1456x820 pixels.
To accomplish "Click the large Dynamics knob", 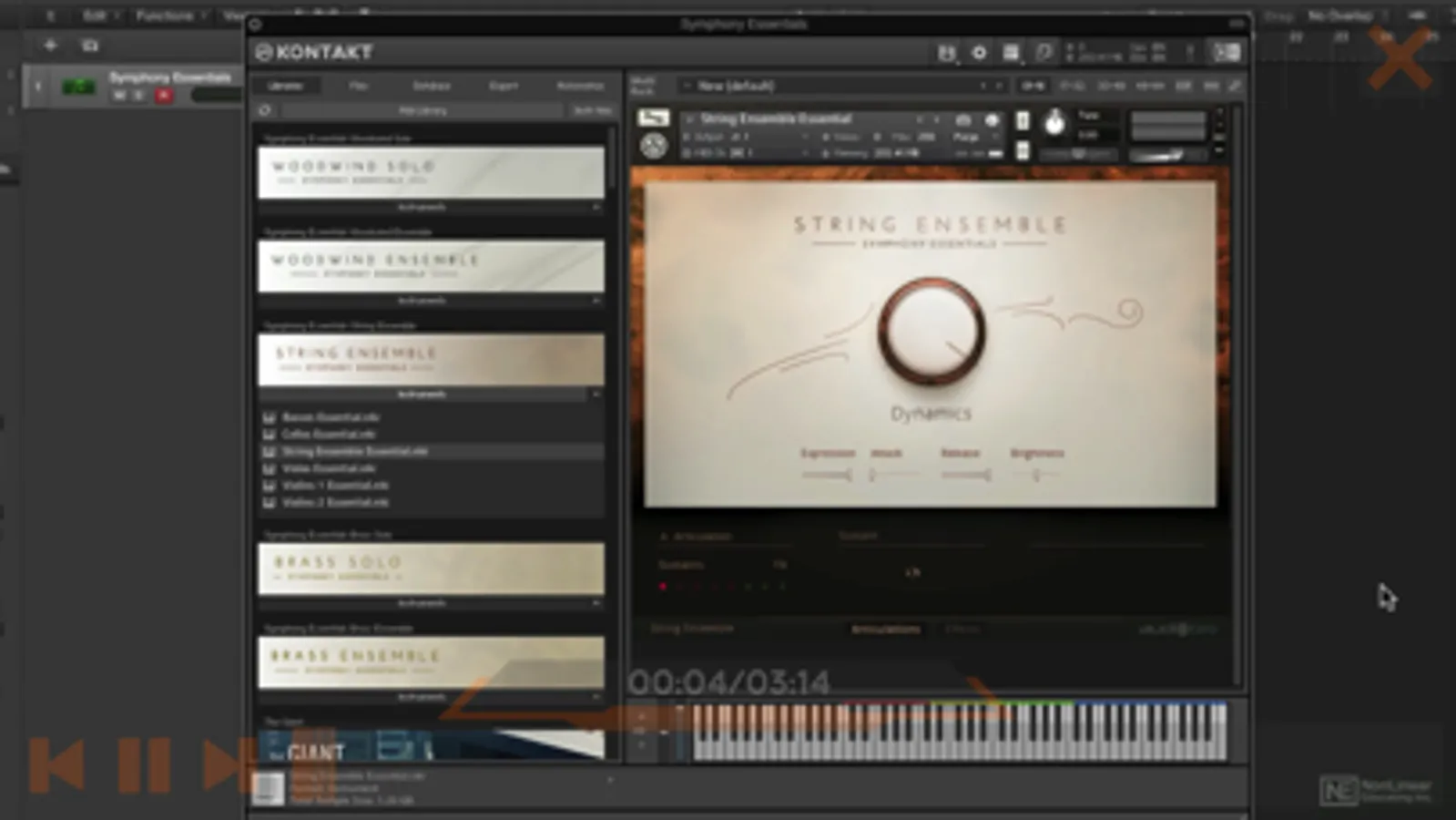I will point(931,332).
